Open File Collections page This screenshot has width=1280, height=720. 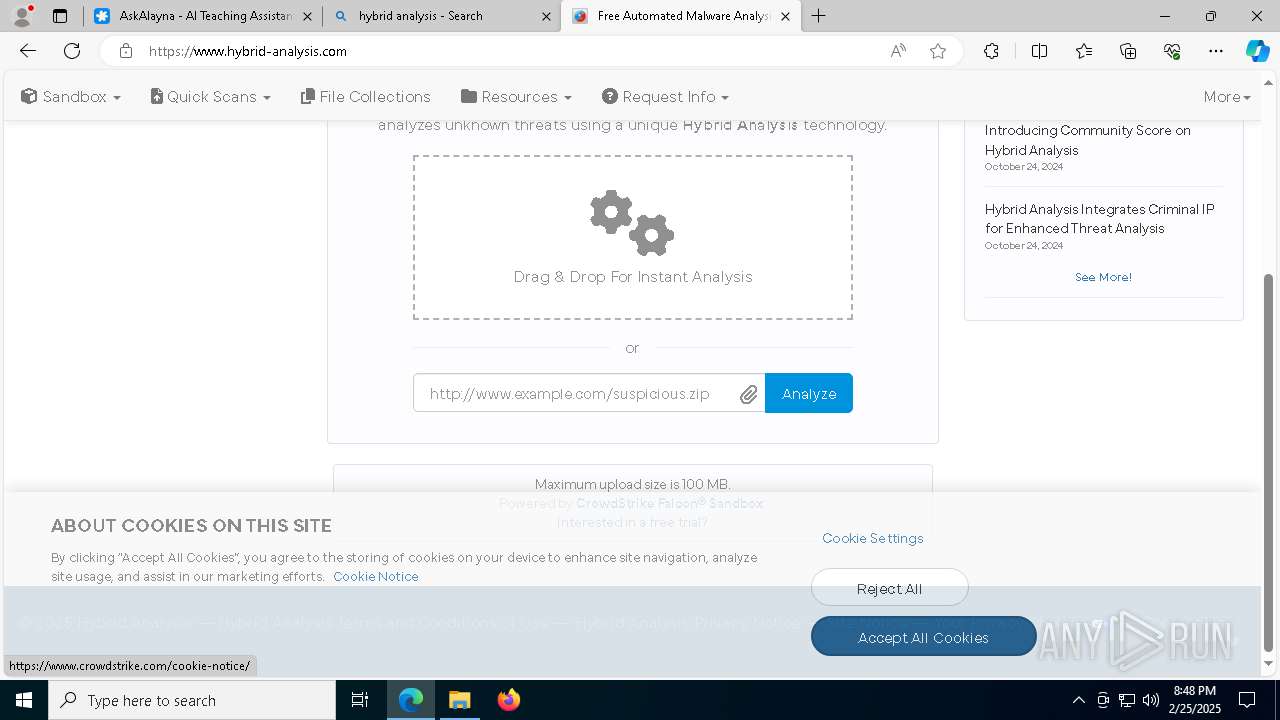366,97
